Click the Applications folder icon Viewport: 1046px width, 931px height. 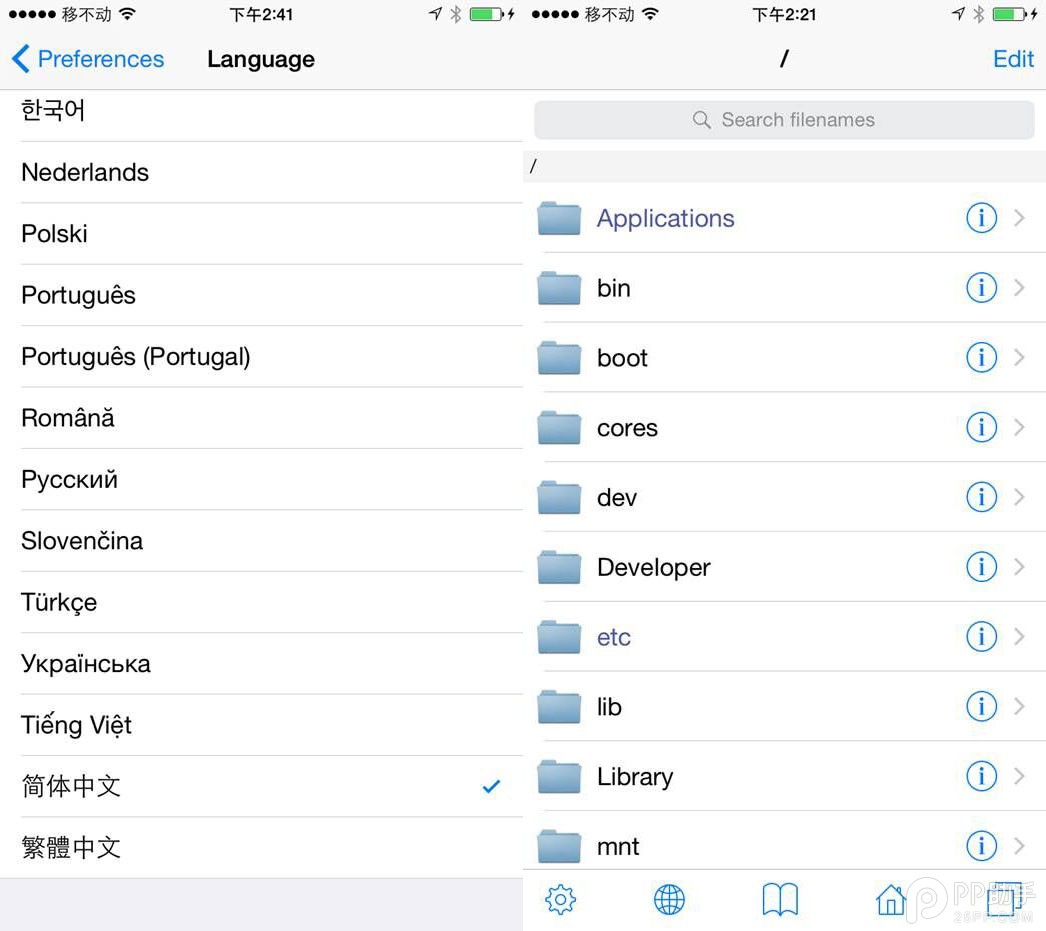[x=559, y=218]
